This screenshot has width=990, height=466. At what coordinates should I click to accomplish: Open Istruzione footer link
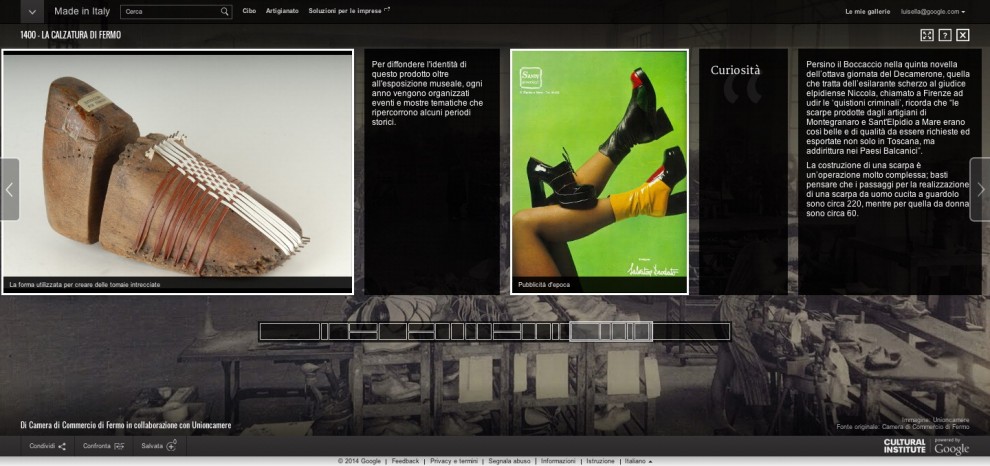pyautogui.click(x=600, y=462)
